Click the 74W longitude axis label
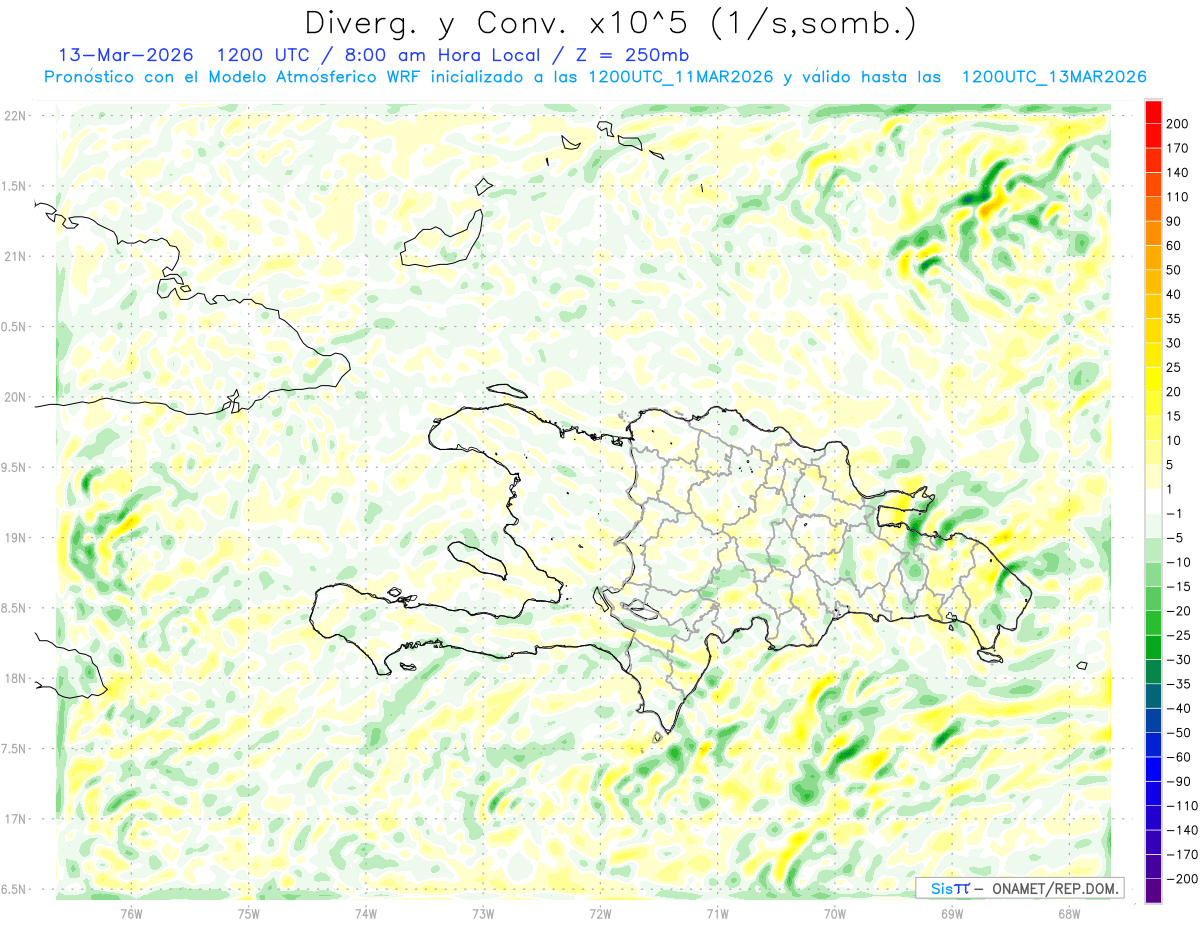 click(365, 912)
